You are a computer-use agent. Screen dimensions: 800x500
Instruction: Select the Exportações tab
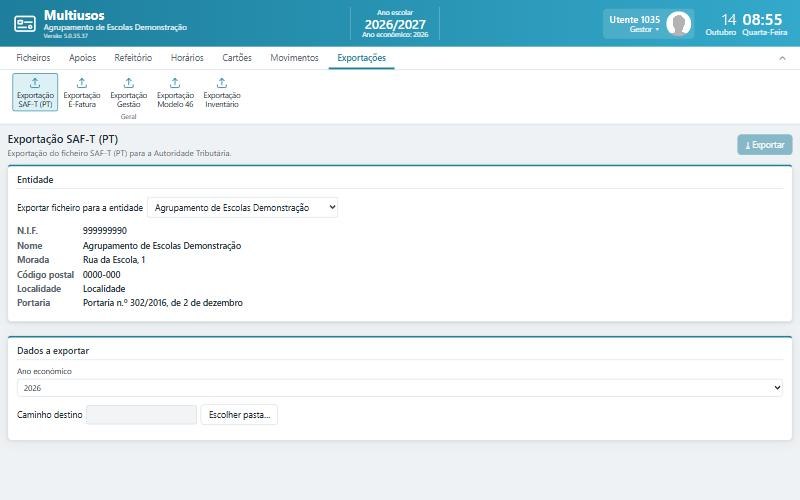coord(361,58)
